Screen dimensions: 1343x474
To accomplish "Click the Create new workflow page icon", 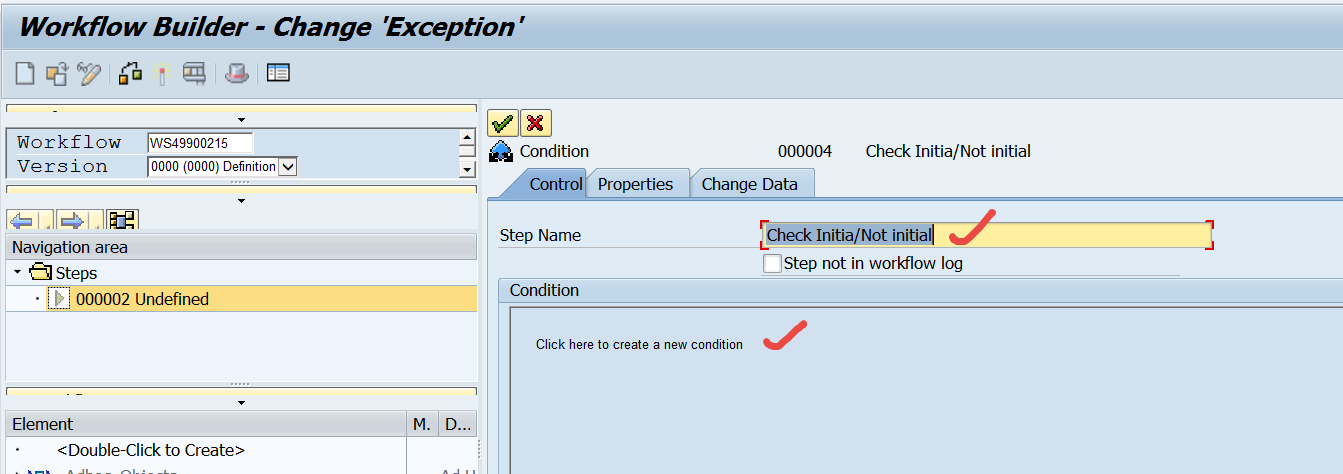I will tap(24, 73).
